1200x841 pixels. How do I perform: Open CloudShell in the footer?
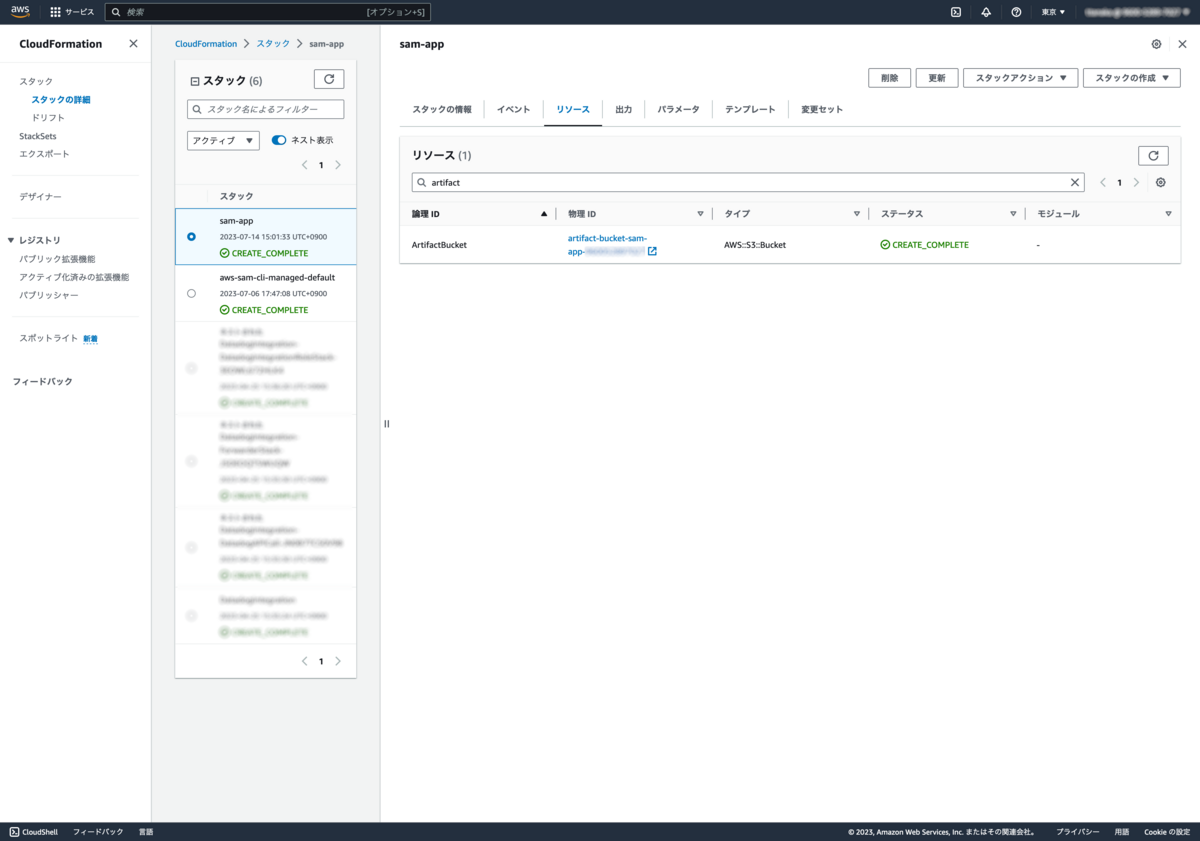(34, 832)
